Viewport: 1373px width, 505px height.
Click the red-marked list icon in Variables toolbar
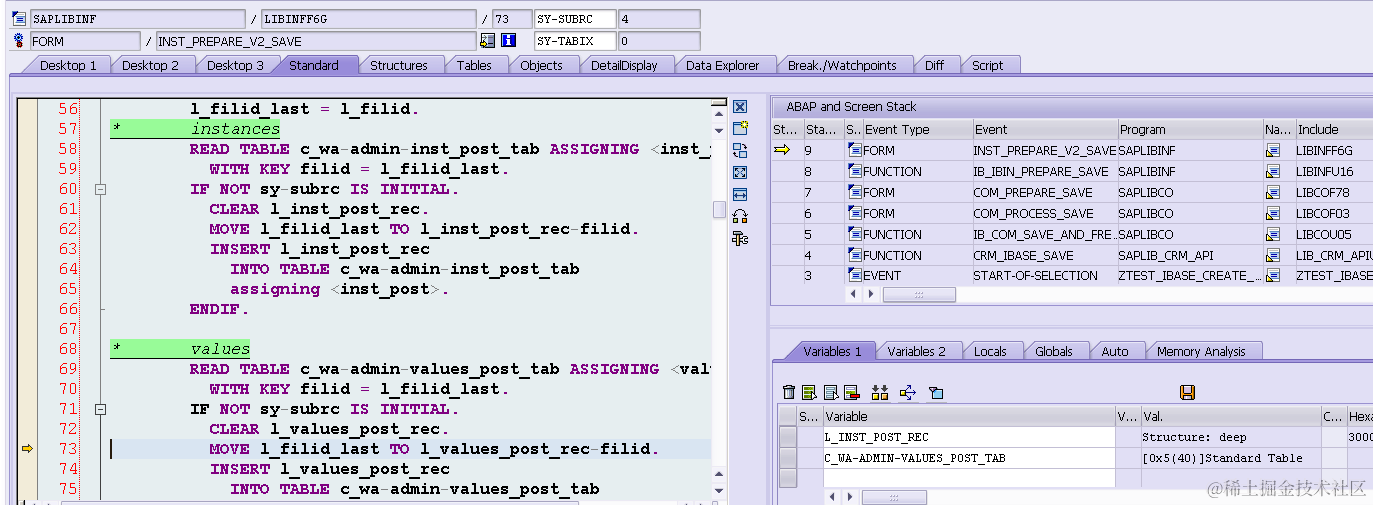pyautogui.click(x=851, y=392)
